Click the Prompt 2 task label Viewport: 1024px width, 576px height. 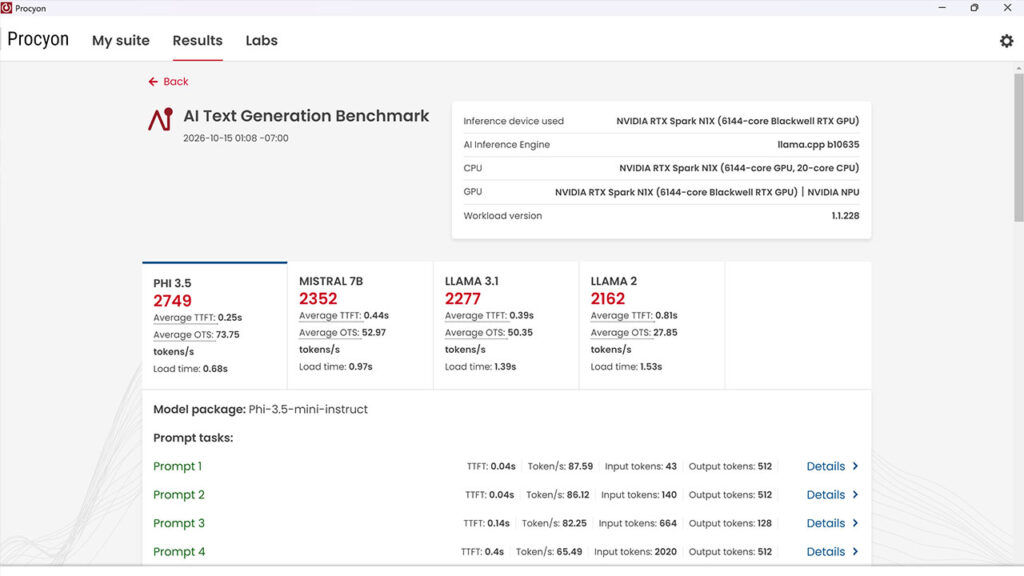point(179,494)
